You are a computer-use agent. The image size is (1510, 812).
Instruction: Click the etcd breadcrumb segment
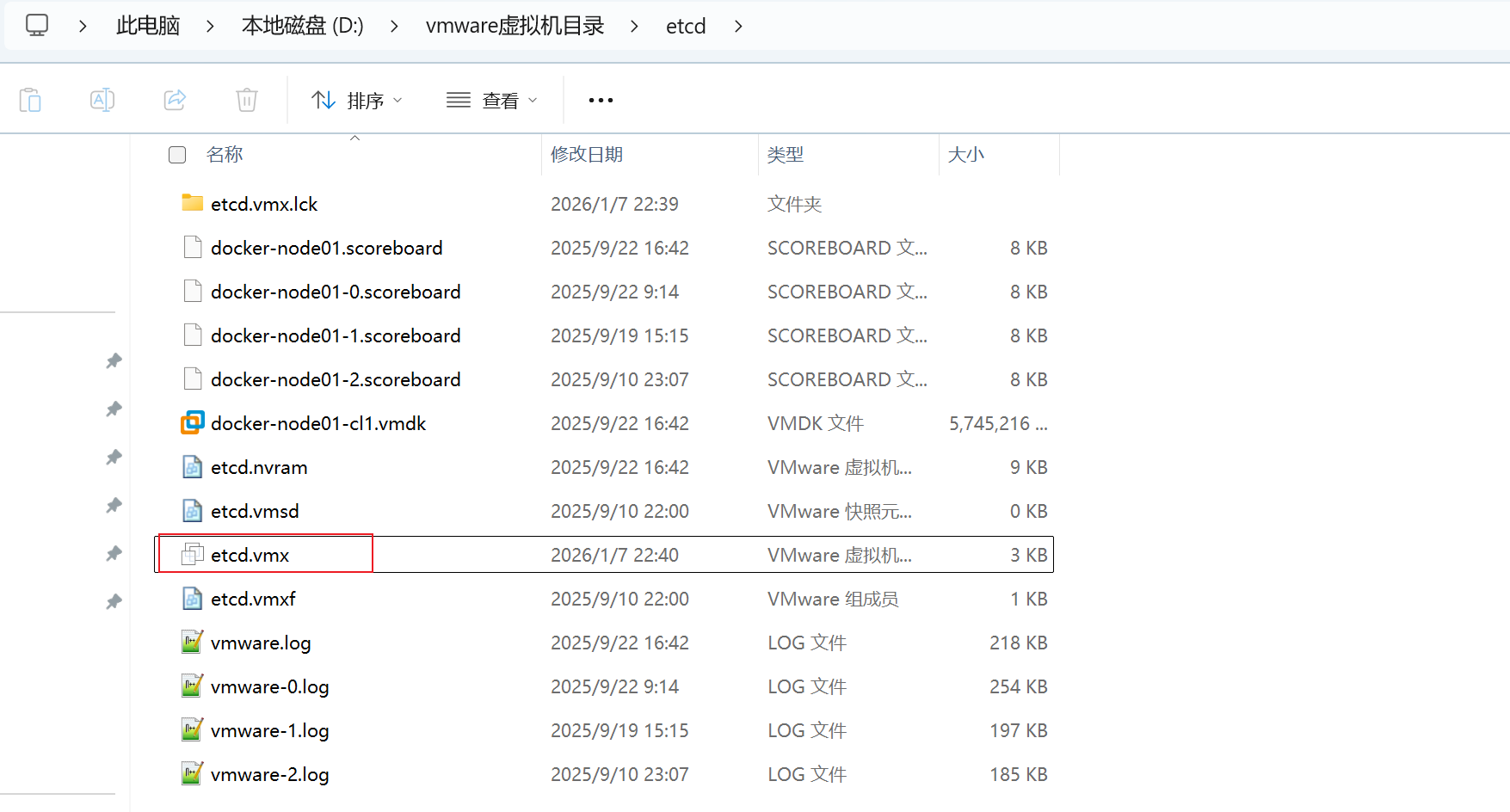point(686,26)
